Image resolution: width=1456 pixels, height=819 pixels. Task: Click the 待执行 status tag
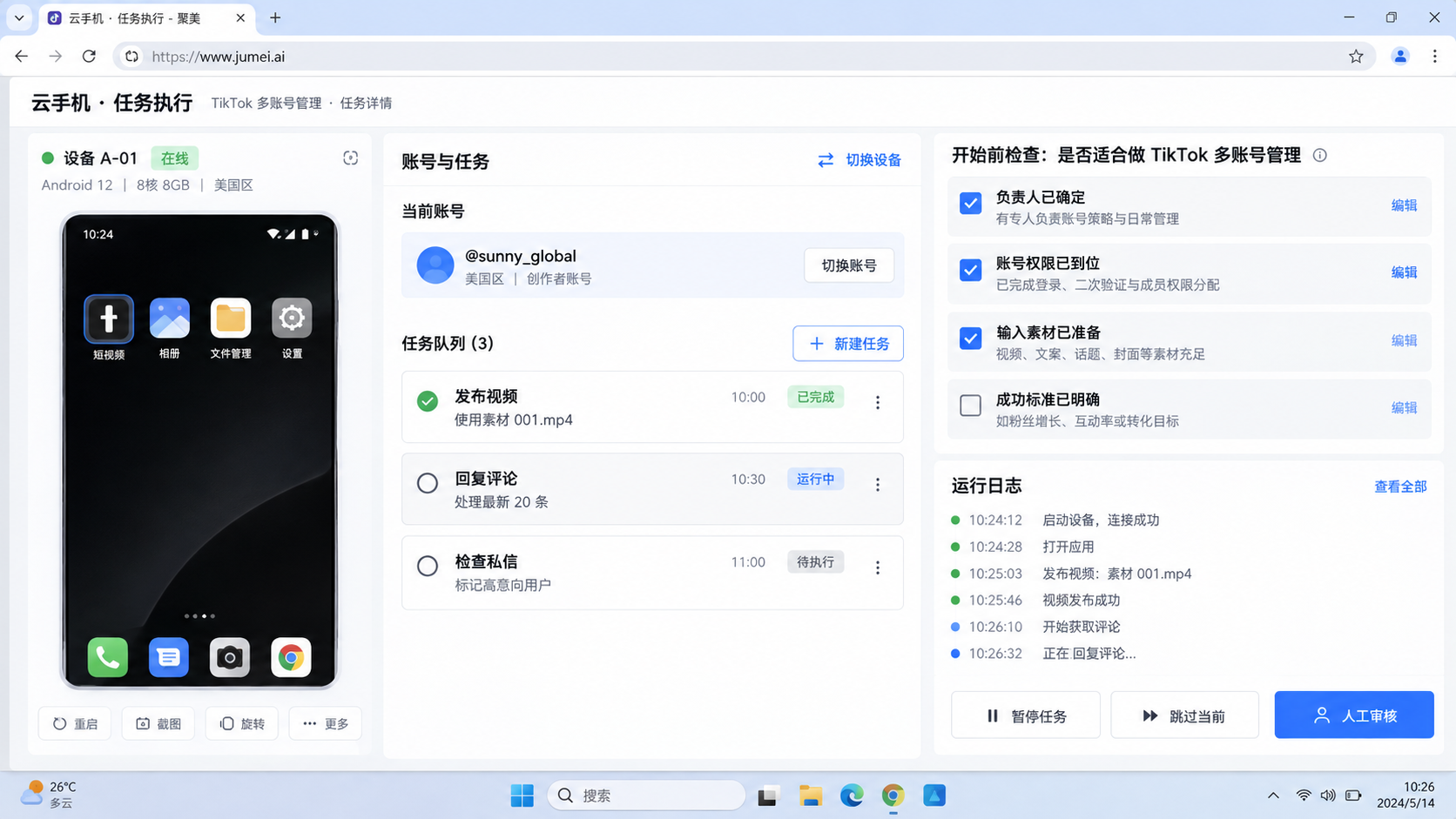[815, 562]
